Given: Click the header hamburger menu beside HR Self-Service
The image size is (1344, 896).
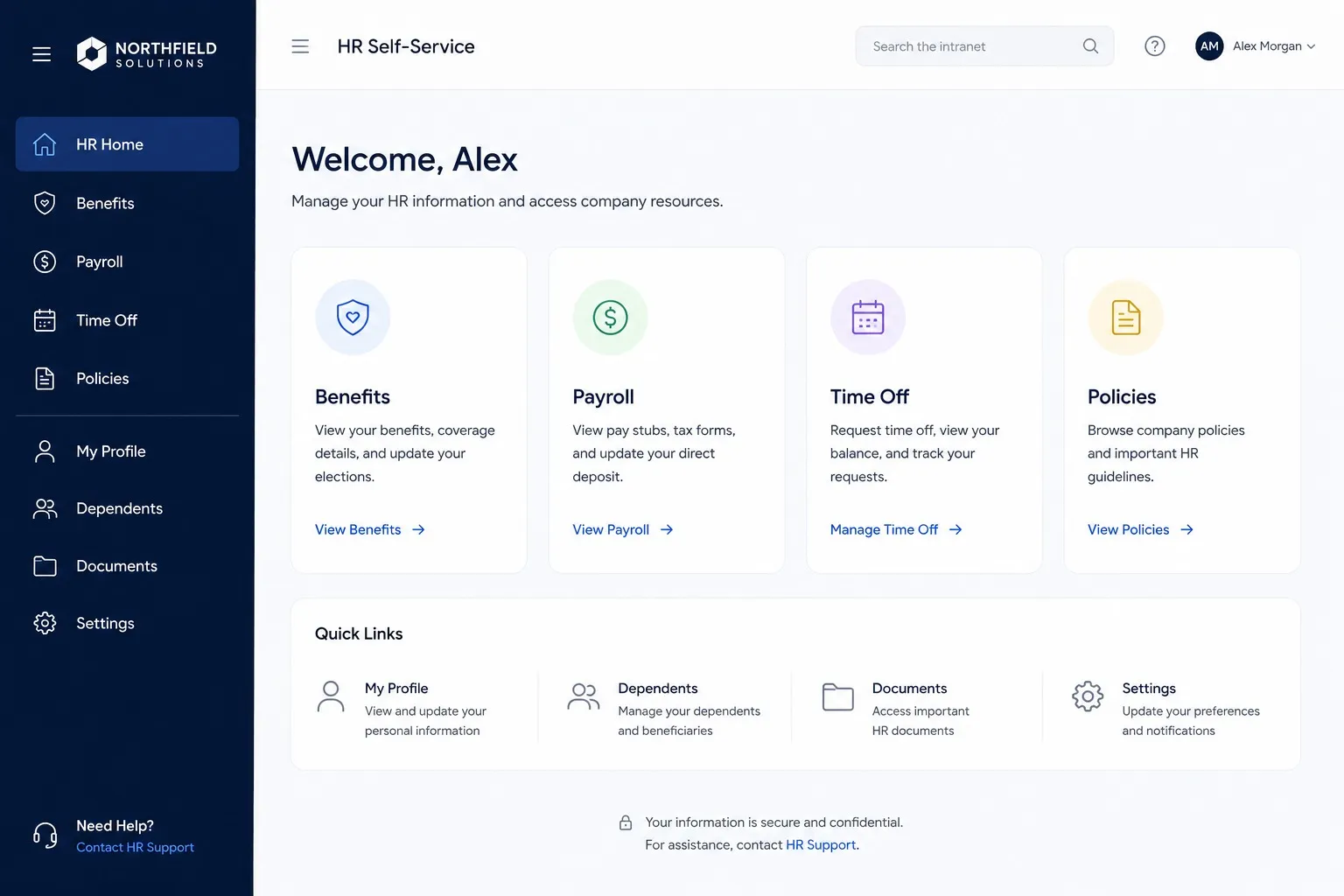Looking at the screenshot, I should (x=300, y=46).
